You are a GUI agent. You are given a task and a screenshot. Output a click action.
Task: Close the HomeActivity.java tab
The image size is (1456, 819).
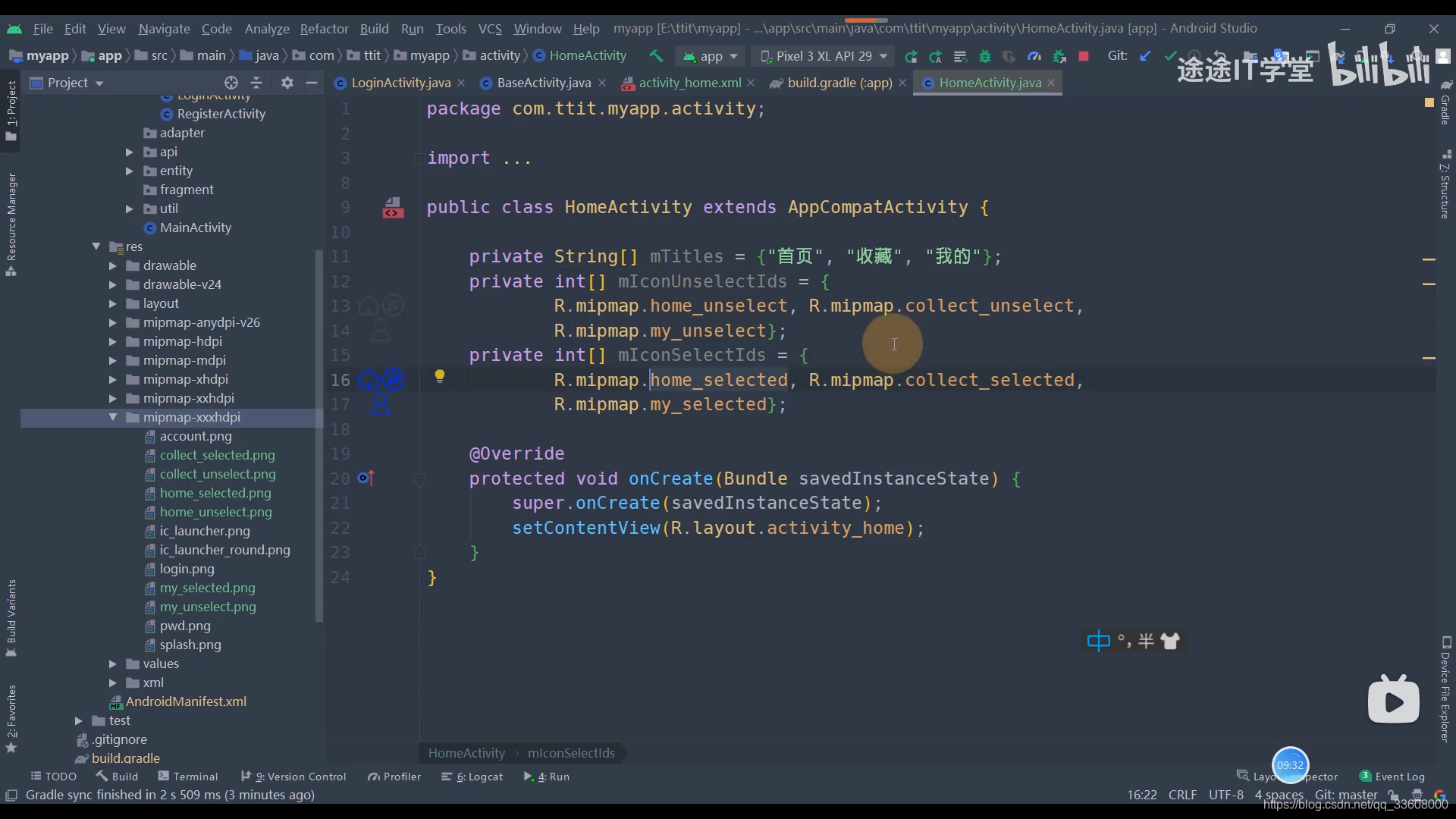click(1051, 83)
